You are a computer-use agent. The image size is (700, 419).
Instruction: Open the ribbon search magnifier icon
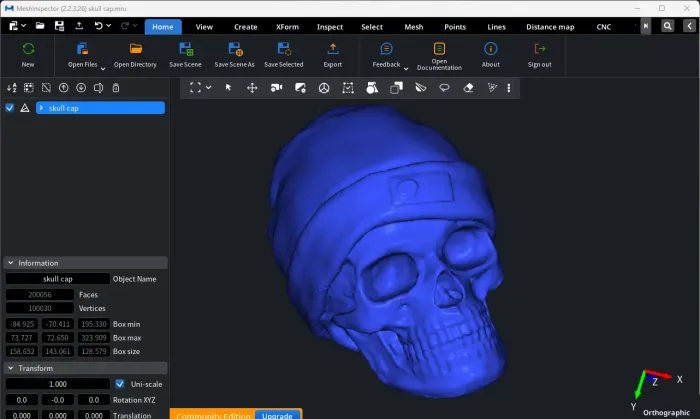667,26
